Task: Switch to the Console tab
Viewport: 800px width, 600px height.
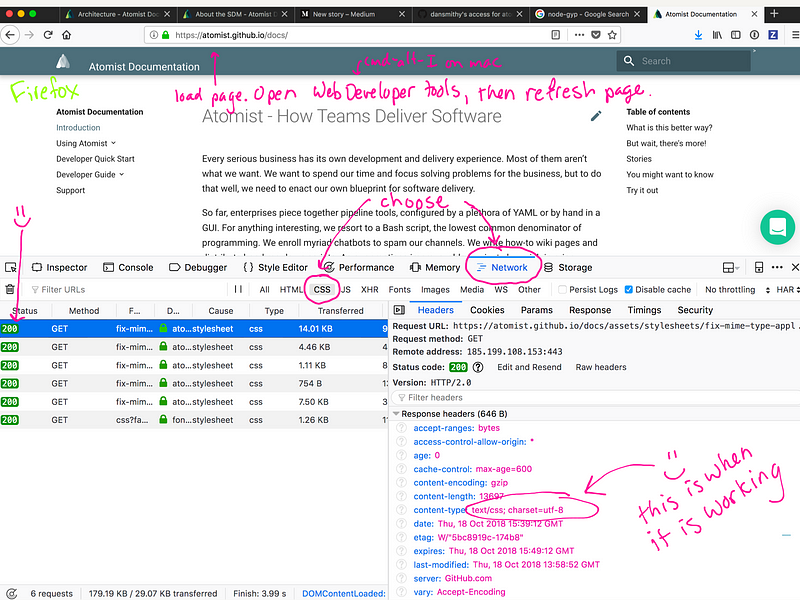Action: pyautogui.click(x=128, y=267)
